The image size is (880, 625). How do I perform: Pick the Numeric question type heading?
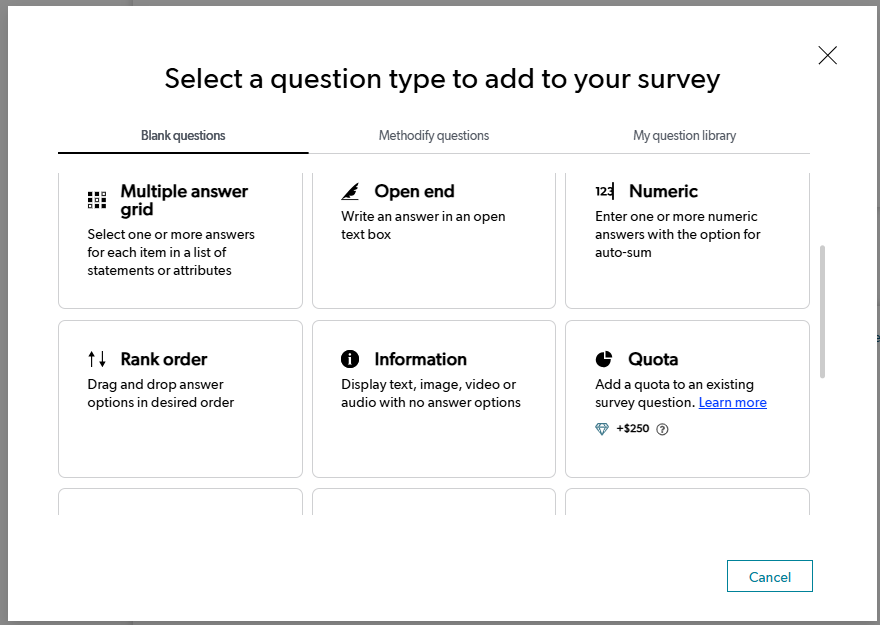tap(663, 192)
